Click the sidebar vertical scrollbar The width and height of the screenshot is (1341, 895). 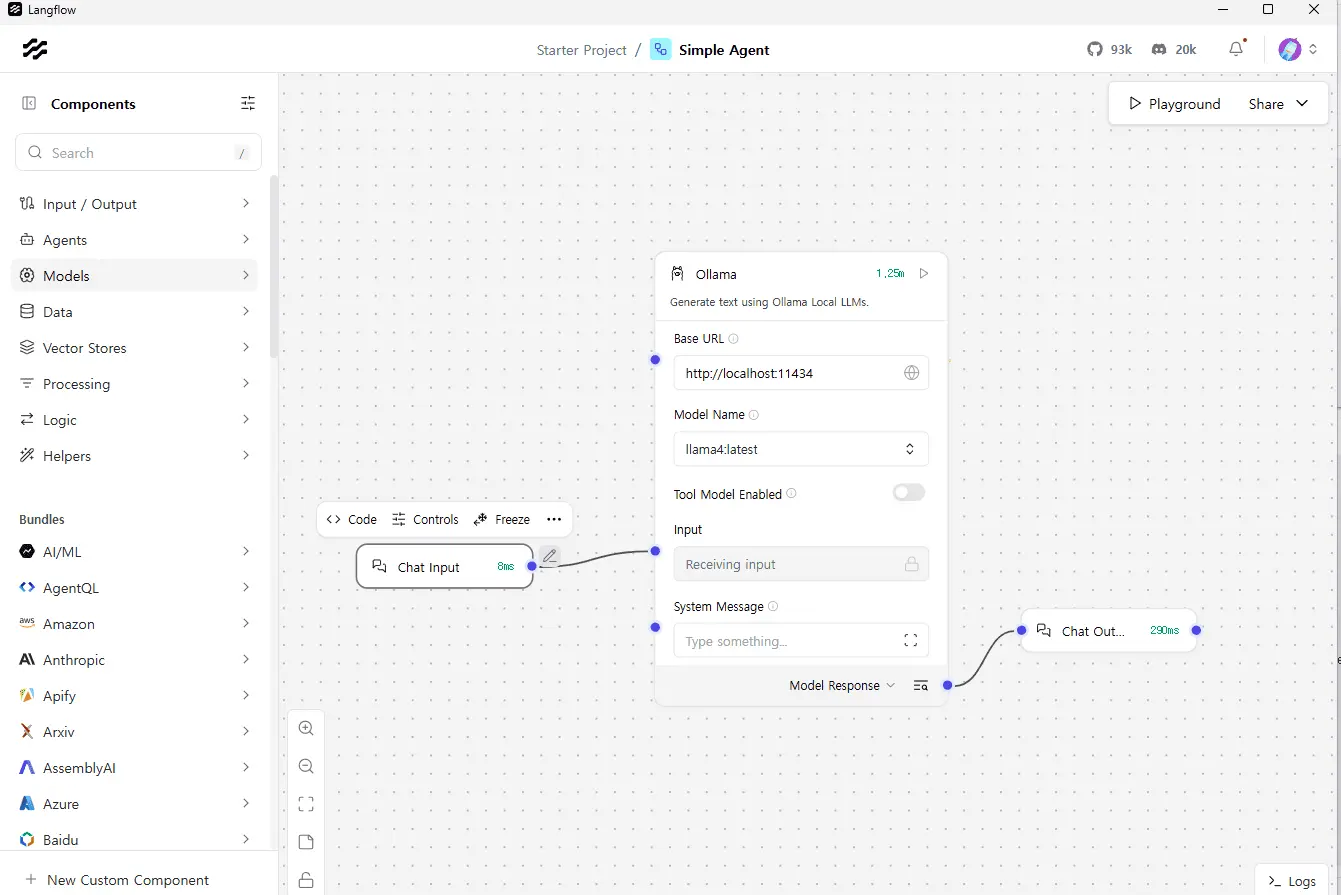coord(274,267)
